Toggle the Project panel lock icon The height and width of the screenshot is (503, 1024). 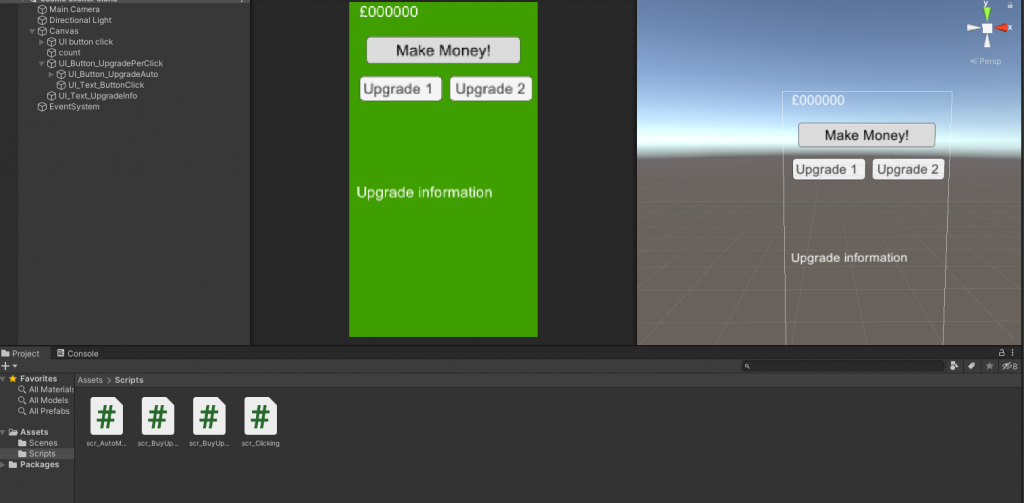pyautogui.click(x=1002, y=353)
